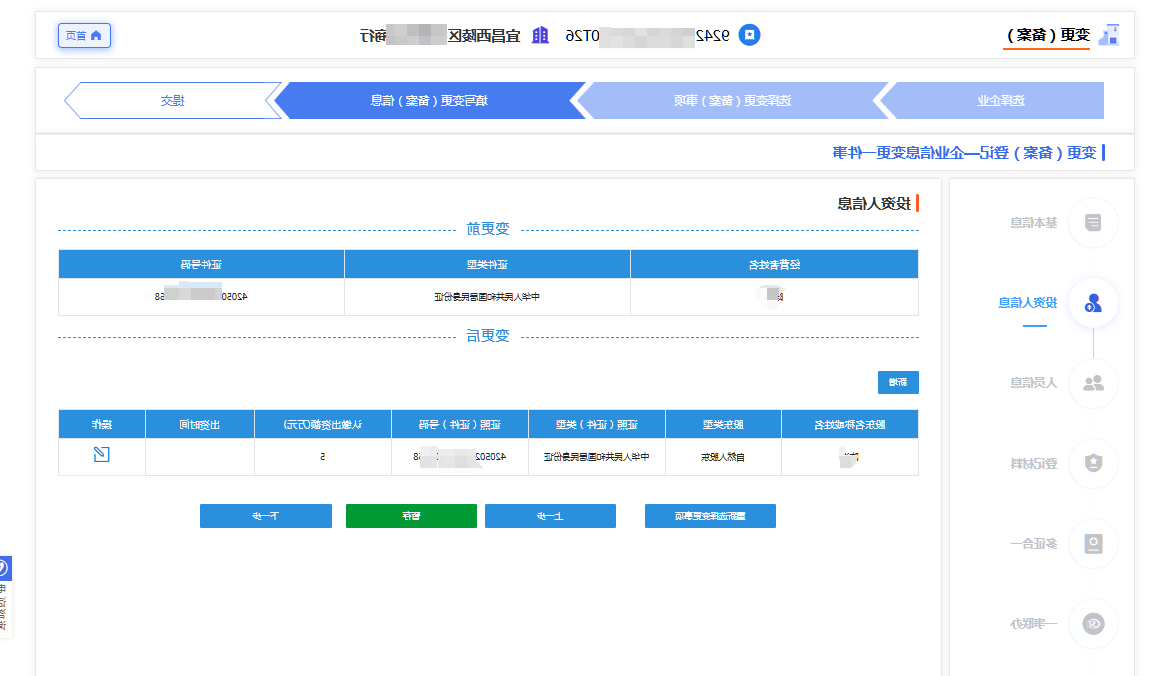The width and height of the screenshot is (1163, 676).
Task: Click the 变更(备案)登记—企业信息变更一件事 title
Action: tap(964, 153)
